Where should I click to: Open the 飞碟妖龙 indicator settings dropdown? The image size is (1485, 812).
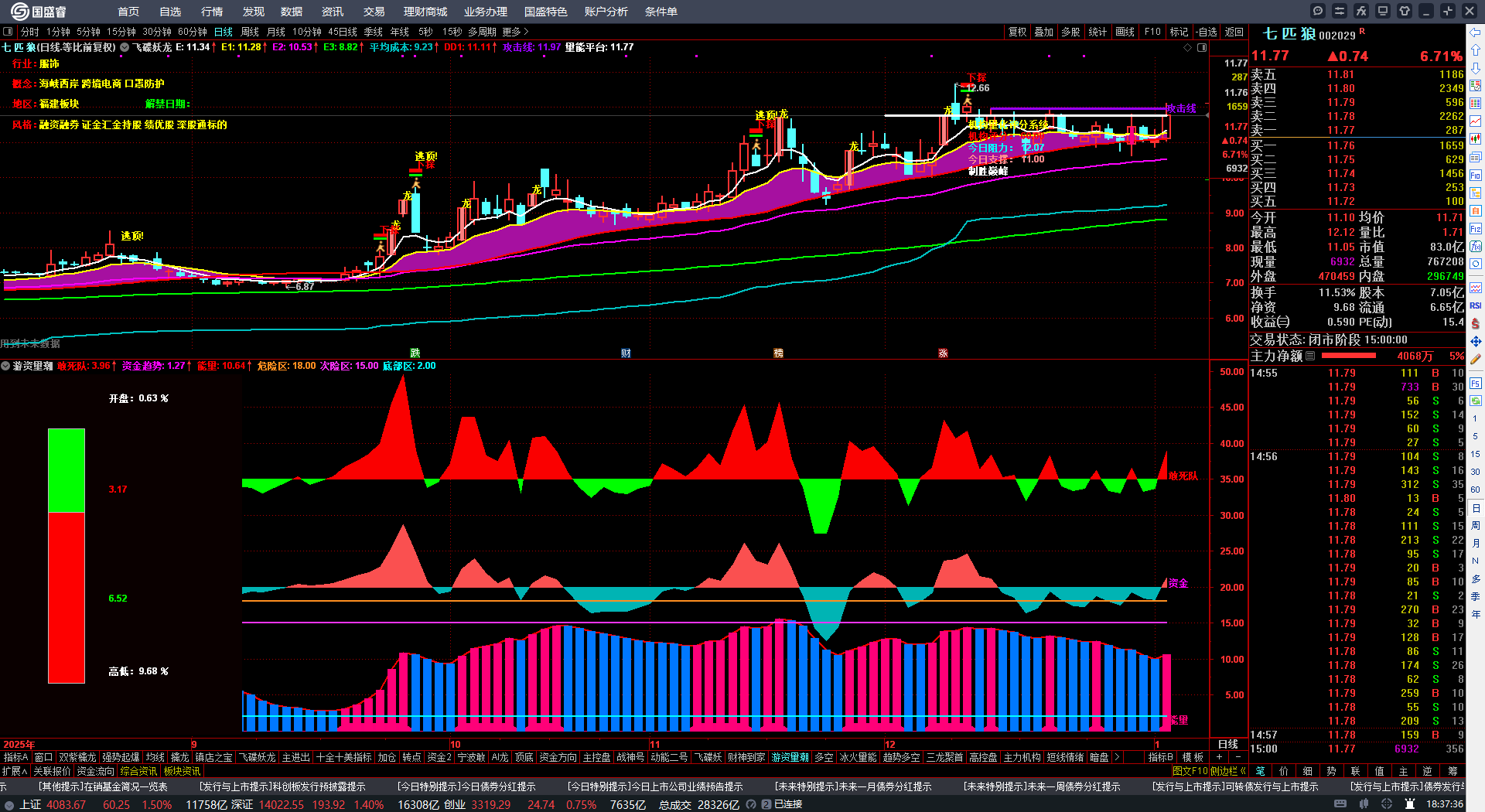point(125,47)
